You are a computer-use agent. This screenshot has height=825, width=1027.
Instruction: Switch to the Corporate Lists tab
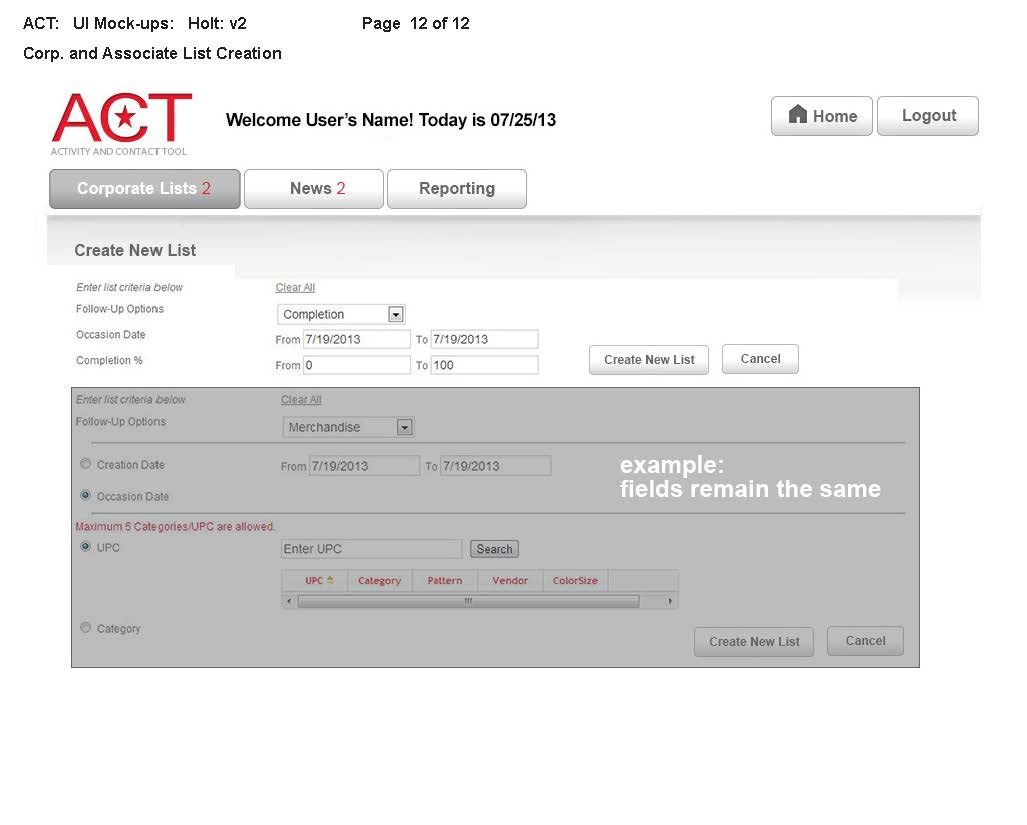144,189
